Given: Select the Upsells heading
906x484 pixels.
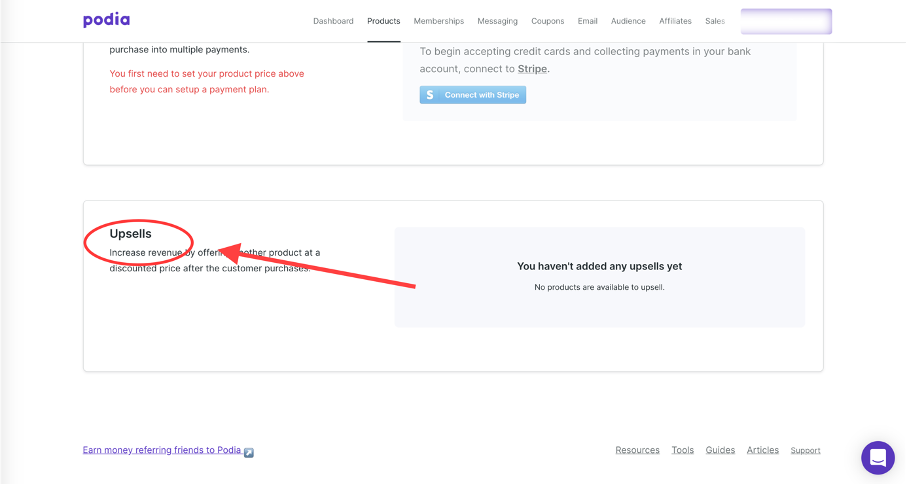Looking at the screenshot, I should 131,233.
